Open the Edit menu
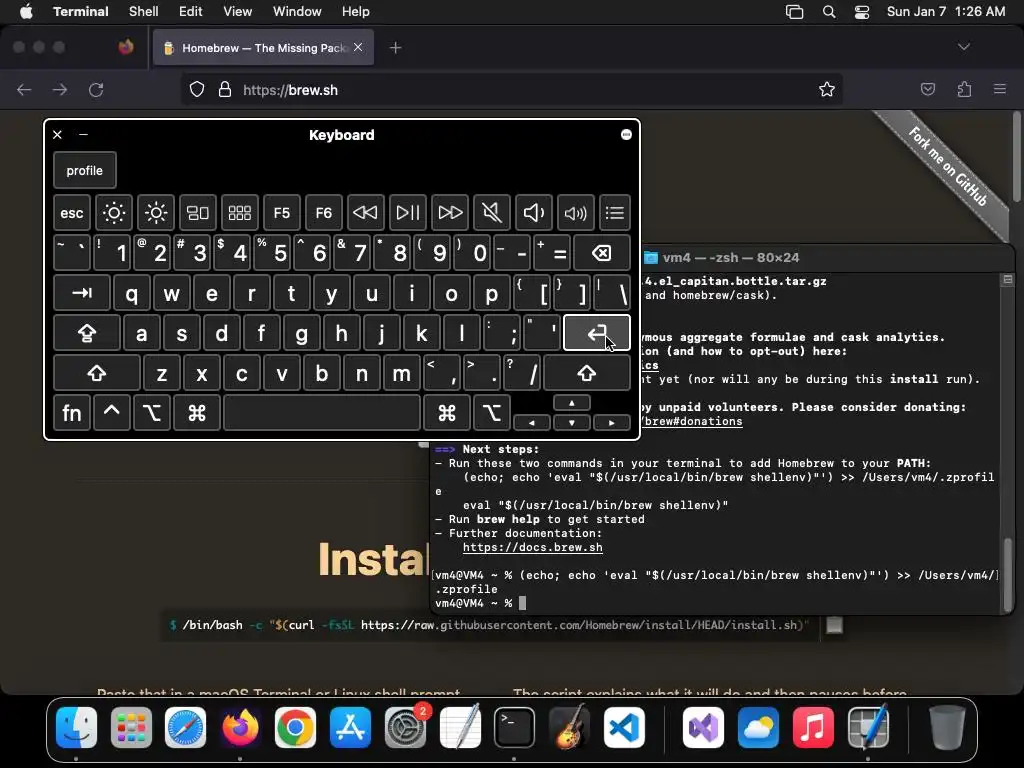Image resolution: width=1024 pixels, height=768 pixels. tap(191, 12)
